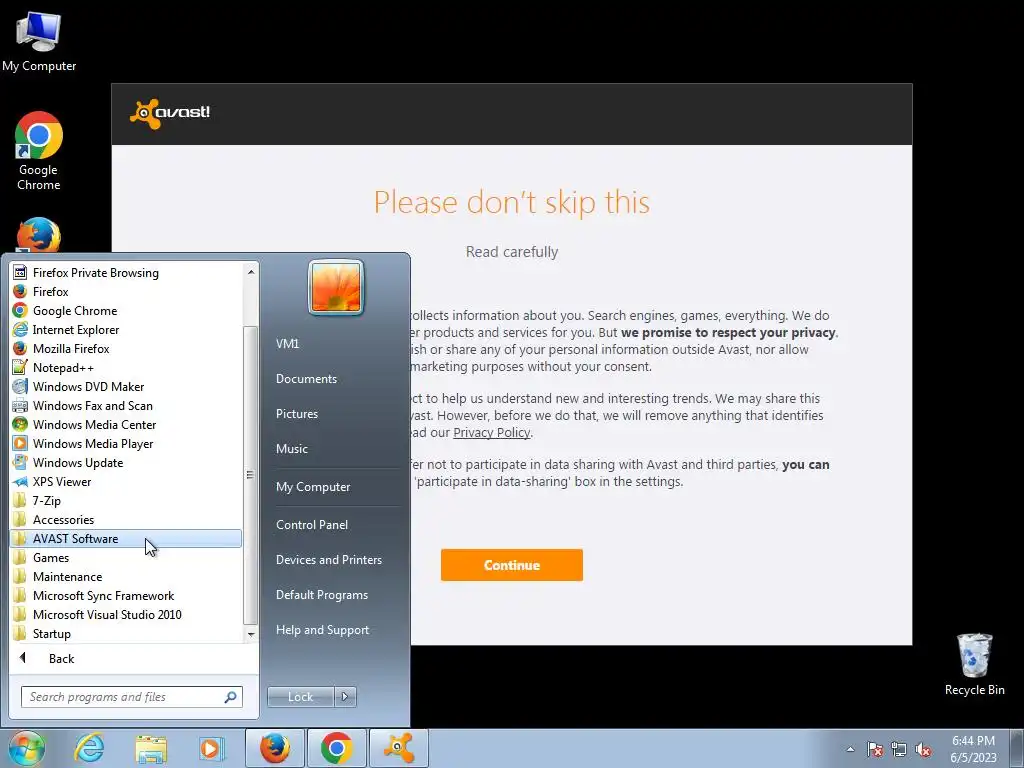Launch Notepad++ from the programs list
This screenshot has height=768, width=1024.
pos(126,367)
